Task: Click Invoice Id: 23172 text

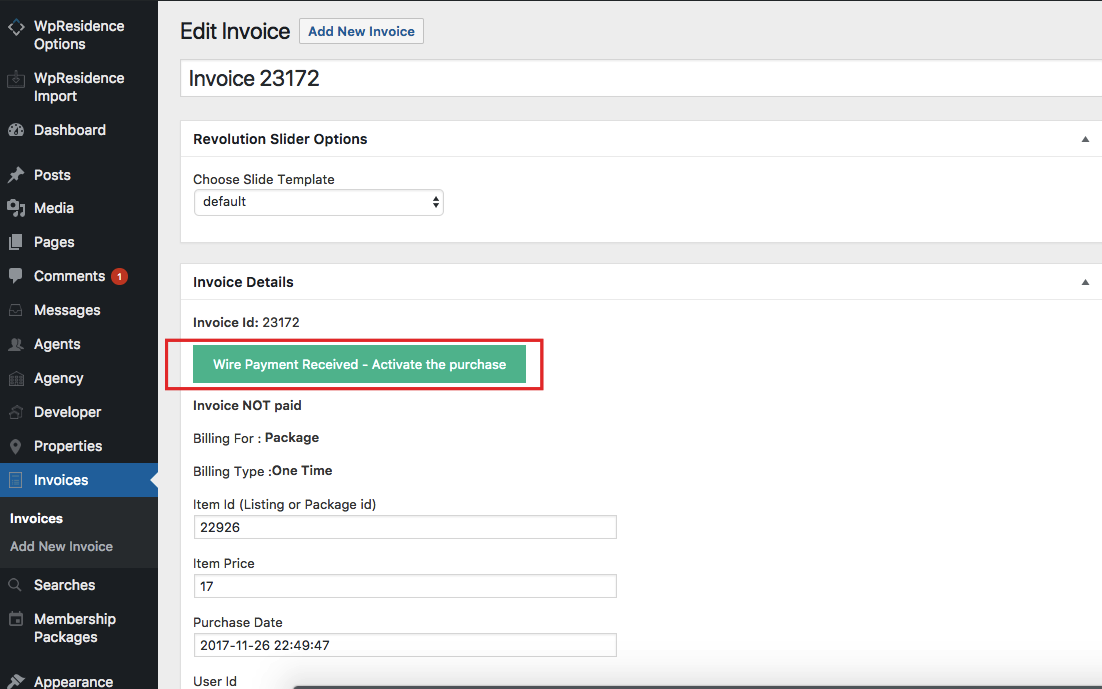Action: pos(246,323)
